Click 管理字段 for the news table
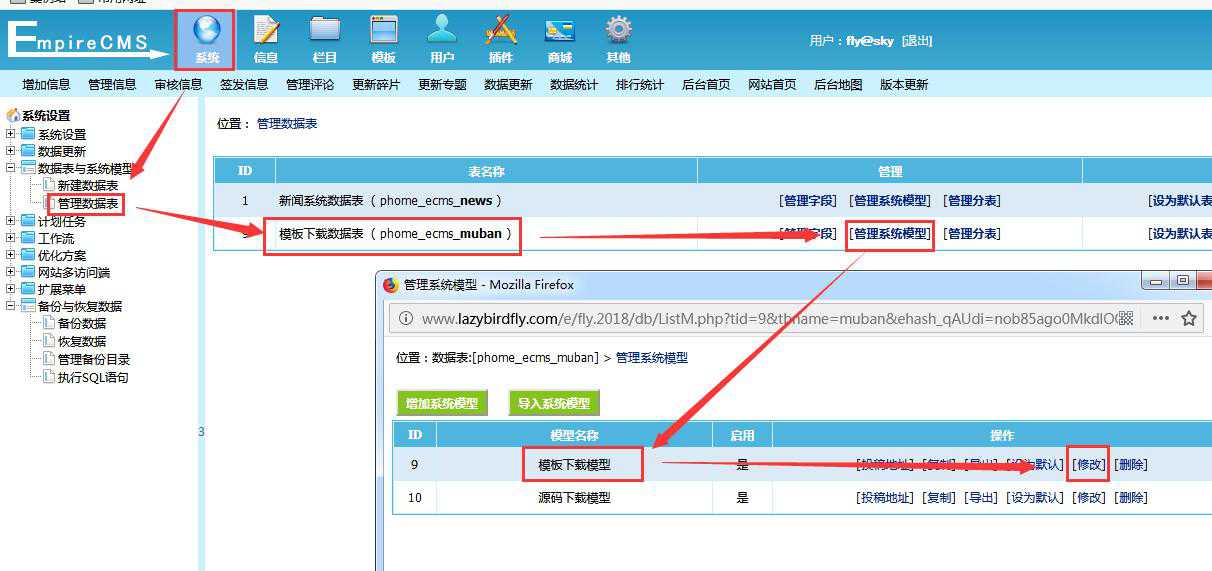Viewport: 1212px width, 571px height. (x=807, y=201)
